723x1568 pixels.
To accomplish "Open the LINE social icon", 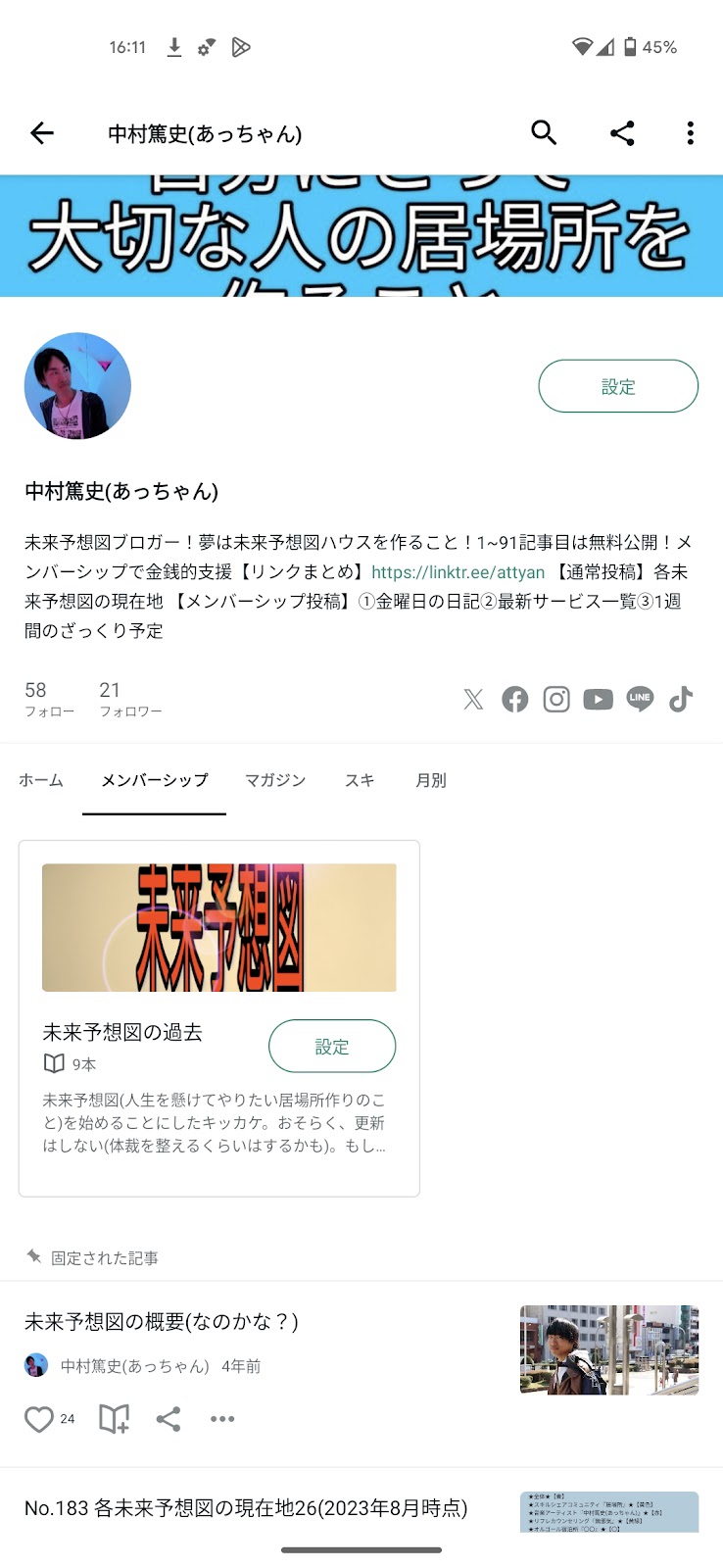I will click(640, 699).
